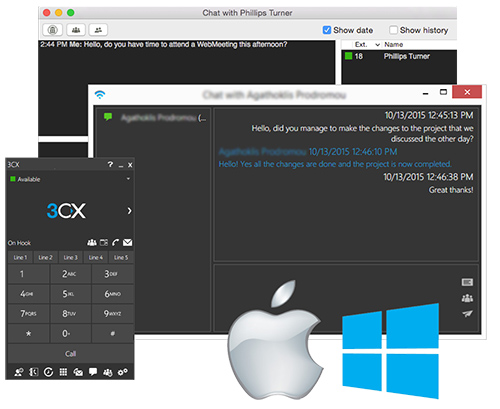Open voicemail envelope icon beside On Hook
Viewport: 500px width, 409px height.
coord(127,242)
